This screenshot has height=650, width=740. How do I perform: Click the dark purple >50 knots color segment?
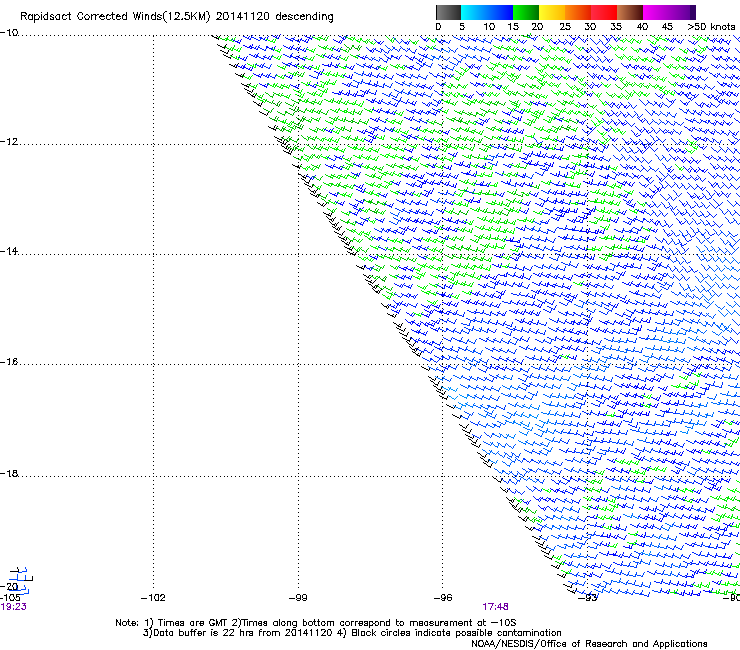click(x=693, y=12)
